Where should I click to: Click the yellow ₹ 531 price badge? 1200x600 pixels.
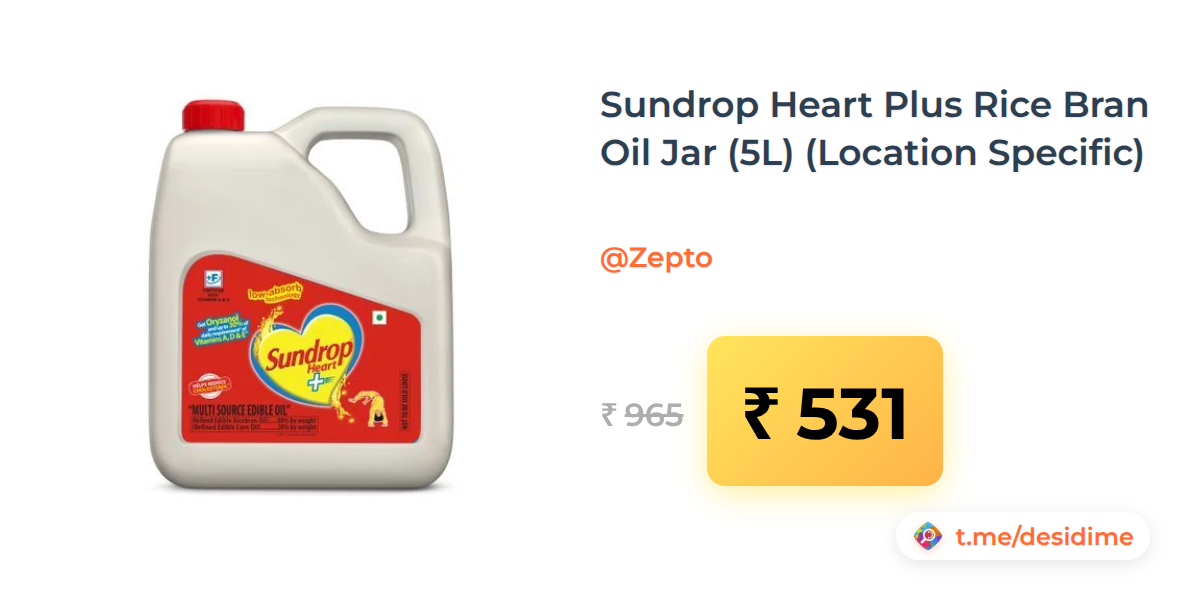coord(825,411)
